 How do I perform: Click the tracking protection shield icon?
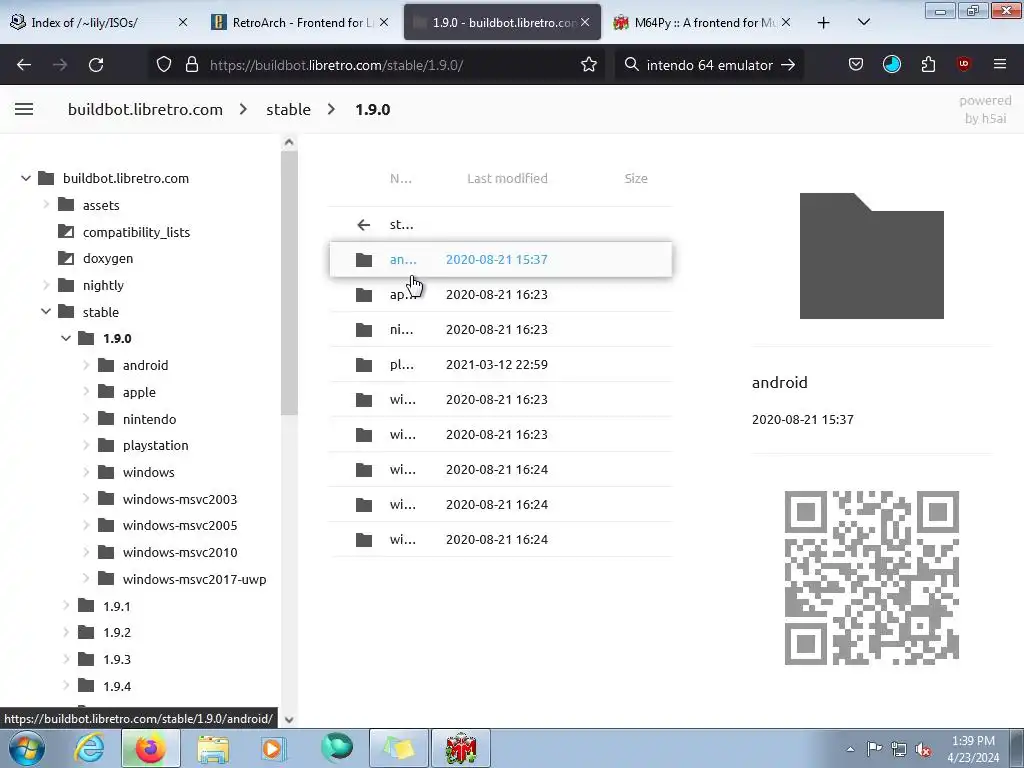click(x=164, y=65)
